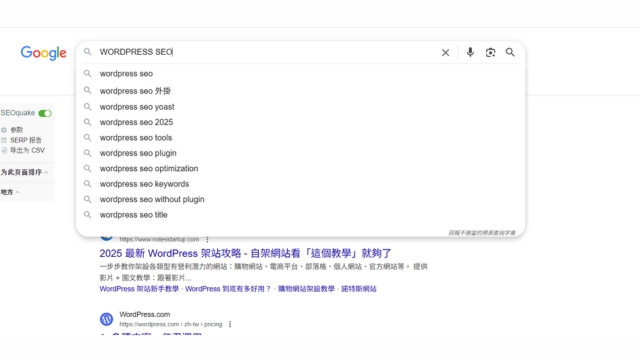The width and height of the screenshot is (640, 360).
Task: Open the WordPress 到底有多好用？ sitelink
Action: pyautogui.click(x=228, y=289)
